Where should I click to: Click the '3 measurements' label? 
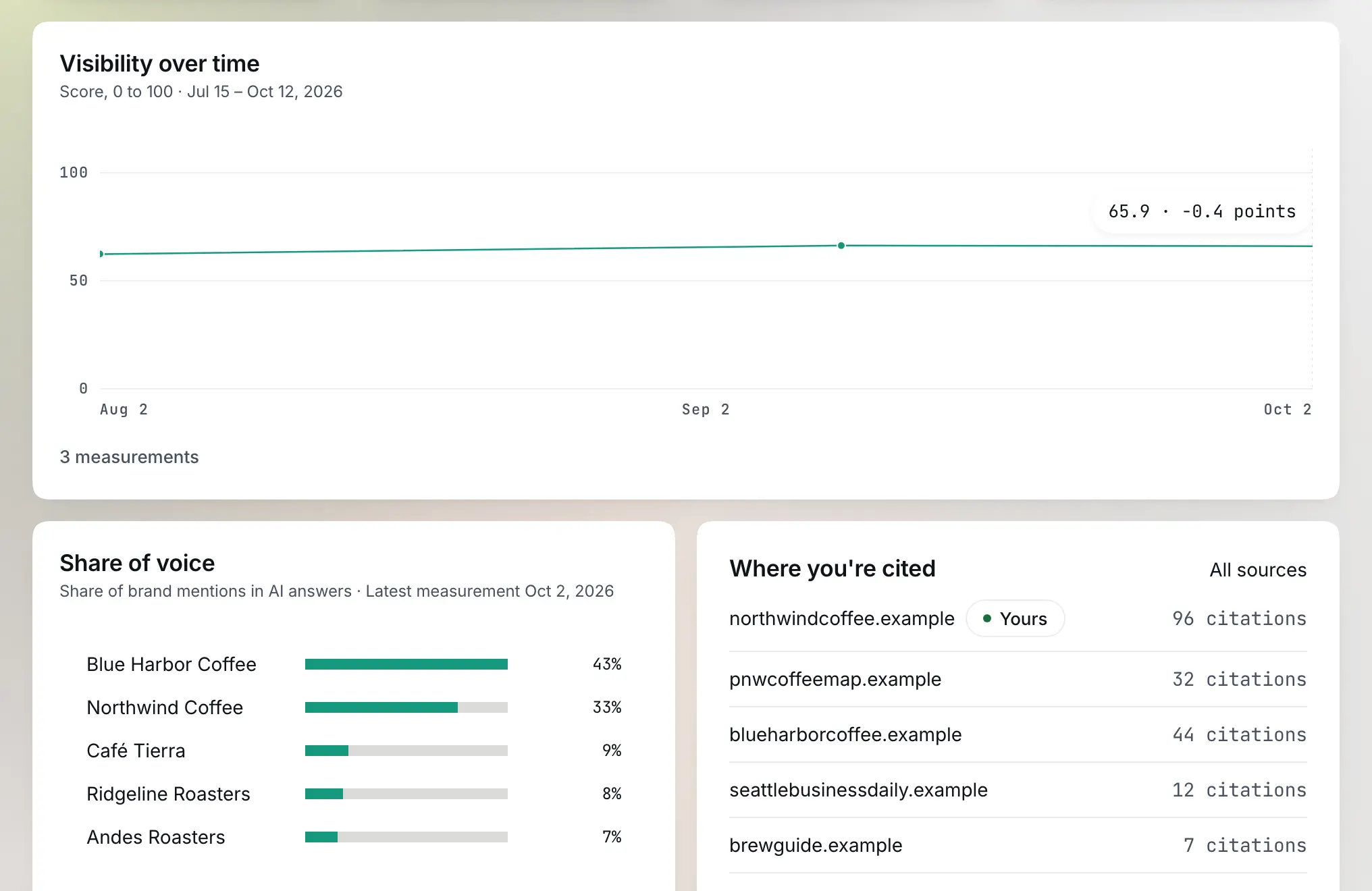129,457
